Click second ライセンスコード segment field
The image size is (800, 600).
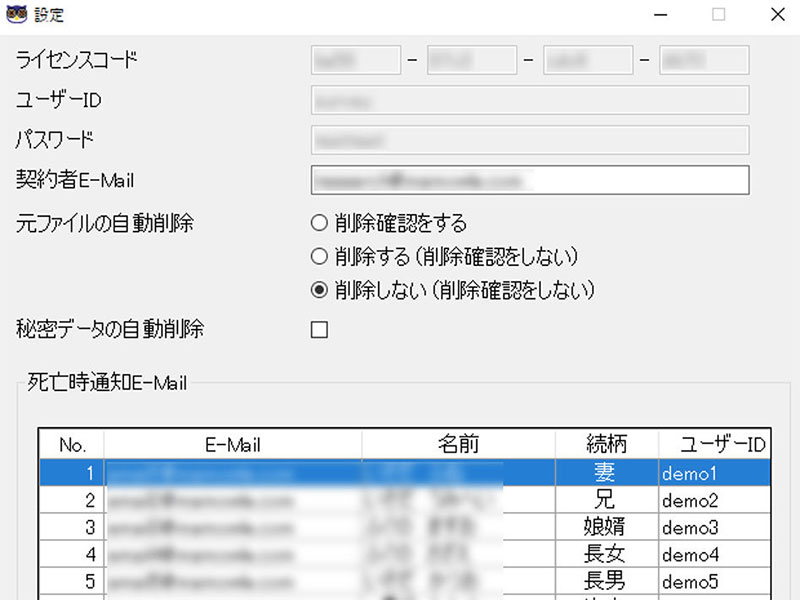pyautogui.click(x=472, y=60)
